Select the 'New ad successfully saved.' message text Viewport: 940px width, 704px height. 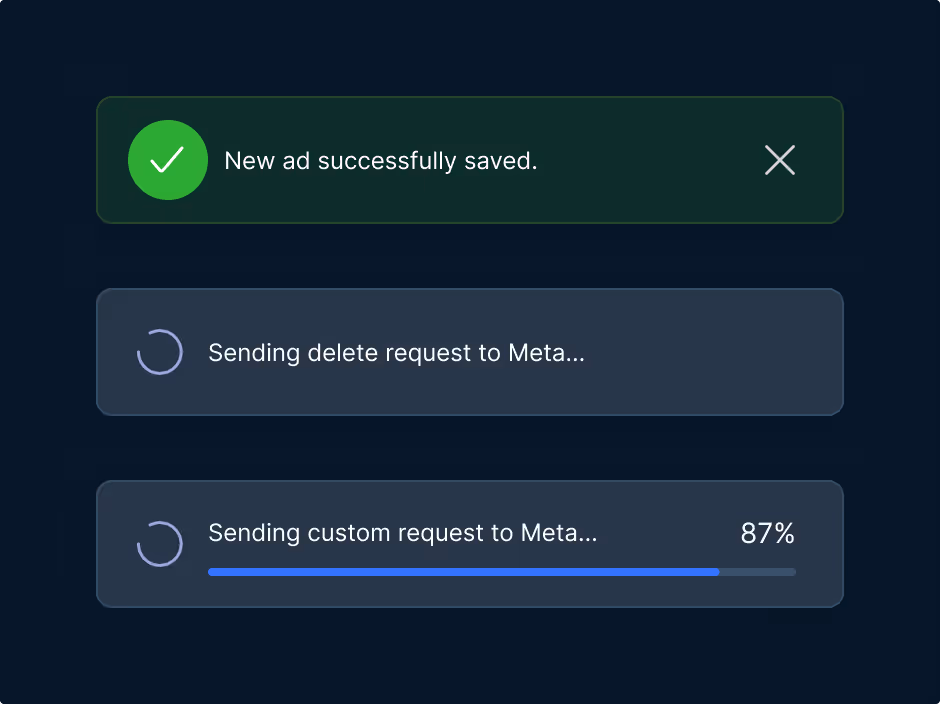381,160
